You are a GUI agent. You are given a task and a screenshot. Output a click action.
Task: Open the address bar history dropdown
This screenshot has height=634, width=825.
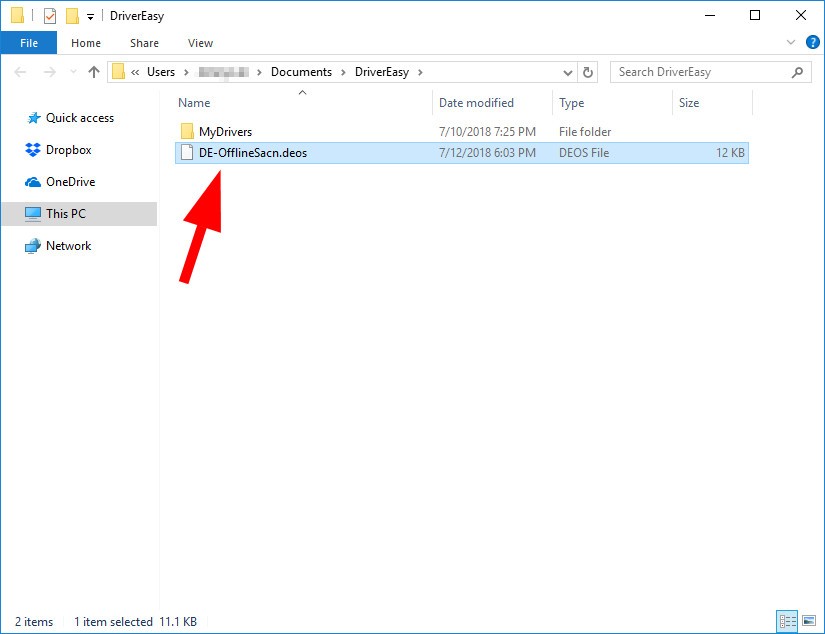[x=567, y=73]
